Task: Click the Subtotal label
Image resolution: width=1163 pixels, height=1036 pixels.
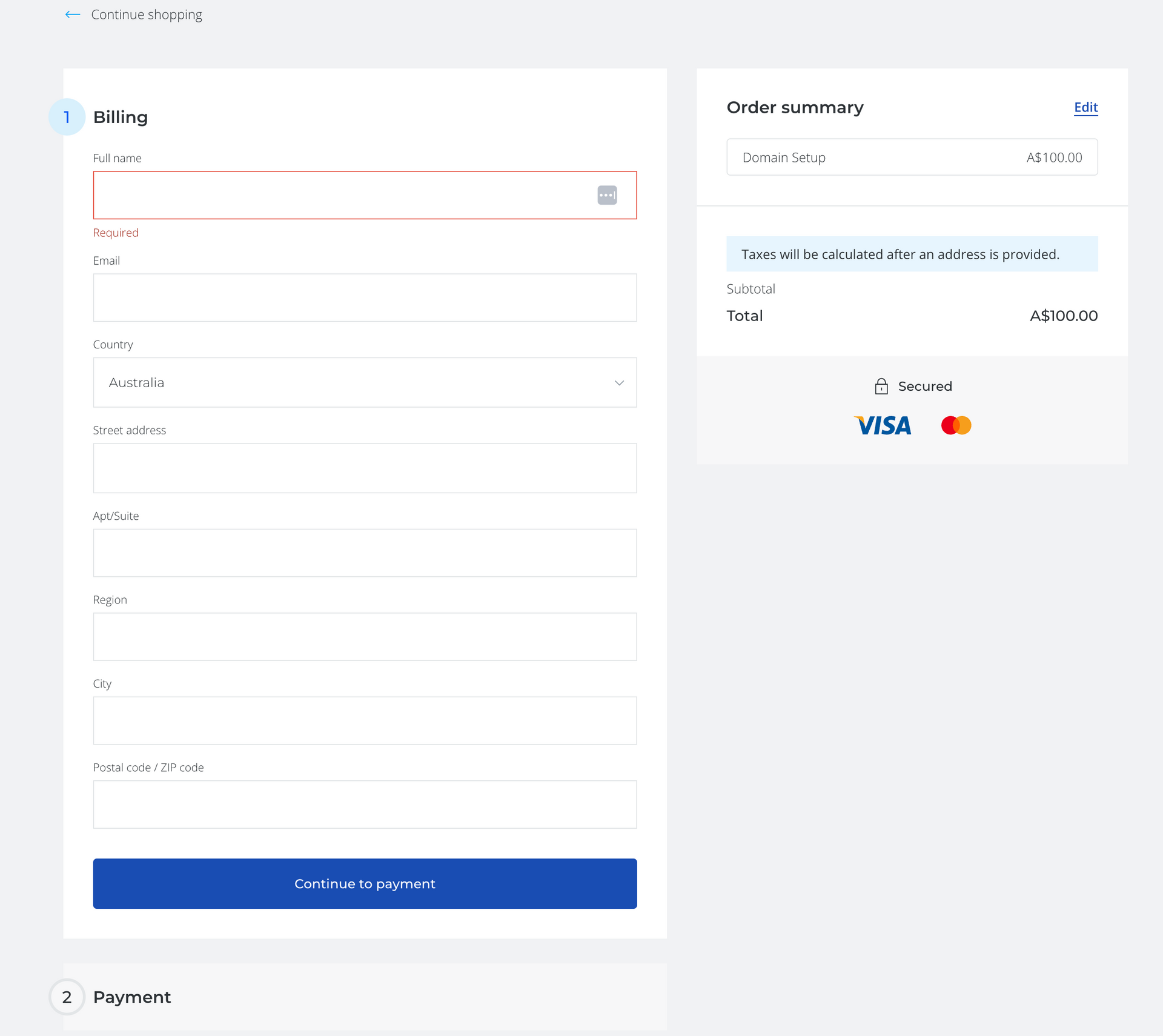Action: 750,289
